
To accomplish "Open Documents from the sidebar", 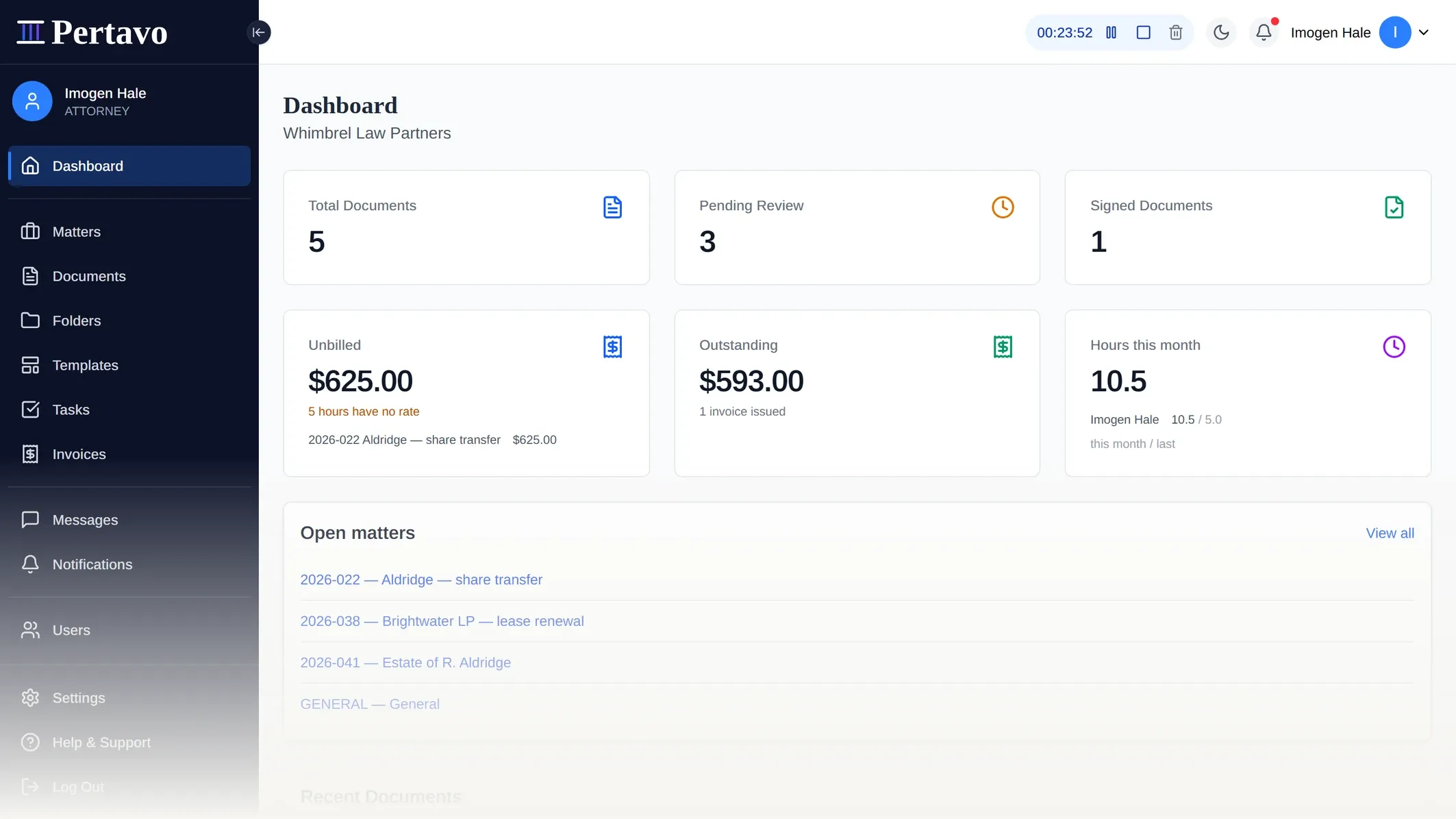I will [x=129, y=276].
